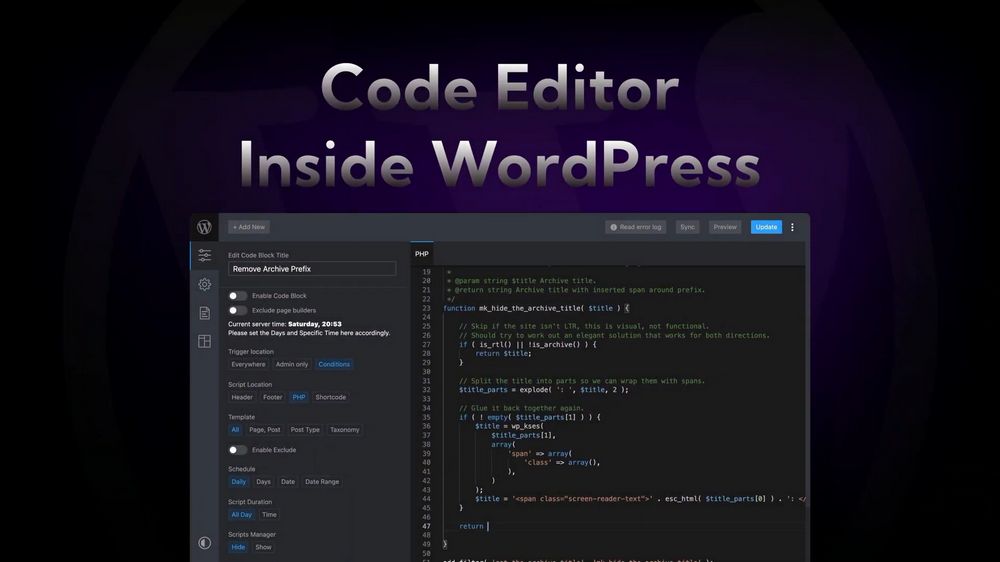Click the blue Update button
This screenshot has height=562, width=1000.
point(766,227)
